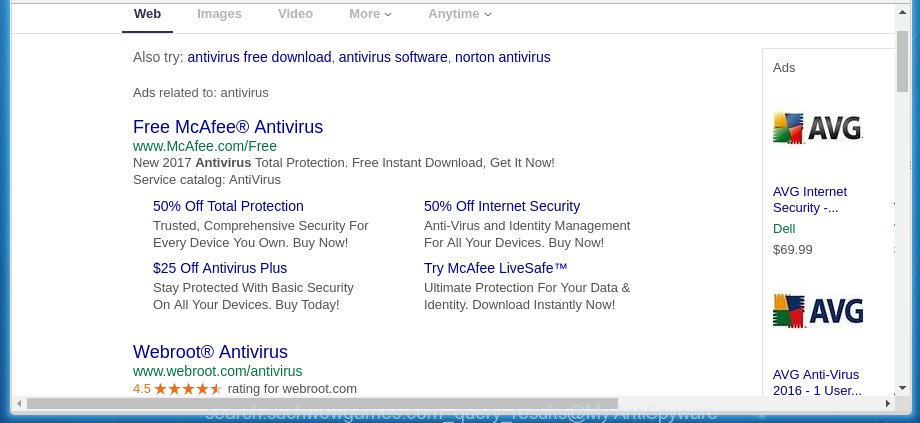Click the first AVG logo thumbnail
The image size is (920, 423).
[817, 127]
